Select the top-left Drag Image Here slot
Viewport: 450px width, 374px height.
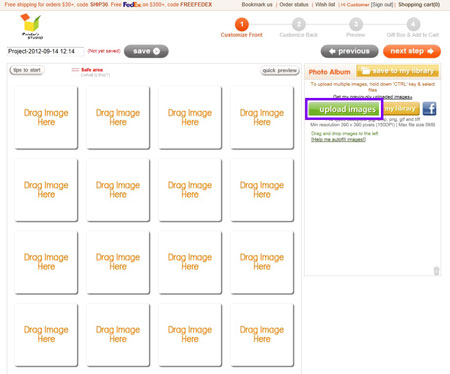46,117
